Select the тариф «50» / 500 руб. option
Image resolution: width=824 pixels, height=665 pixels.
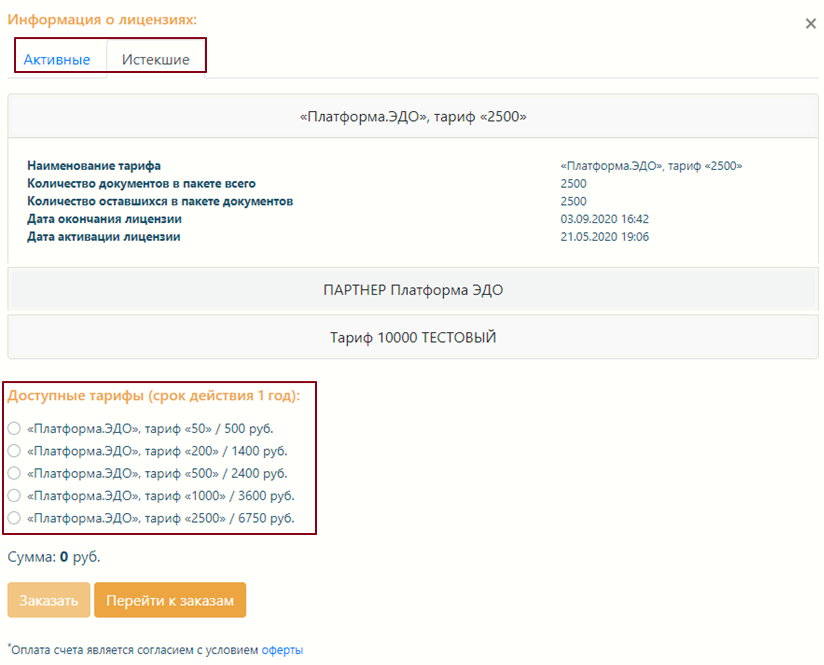click(x=14, y=428)
